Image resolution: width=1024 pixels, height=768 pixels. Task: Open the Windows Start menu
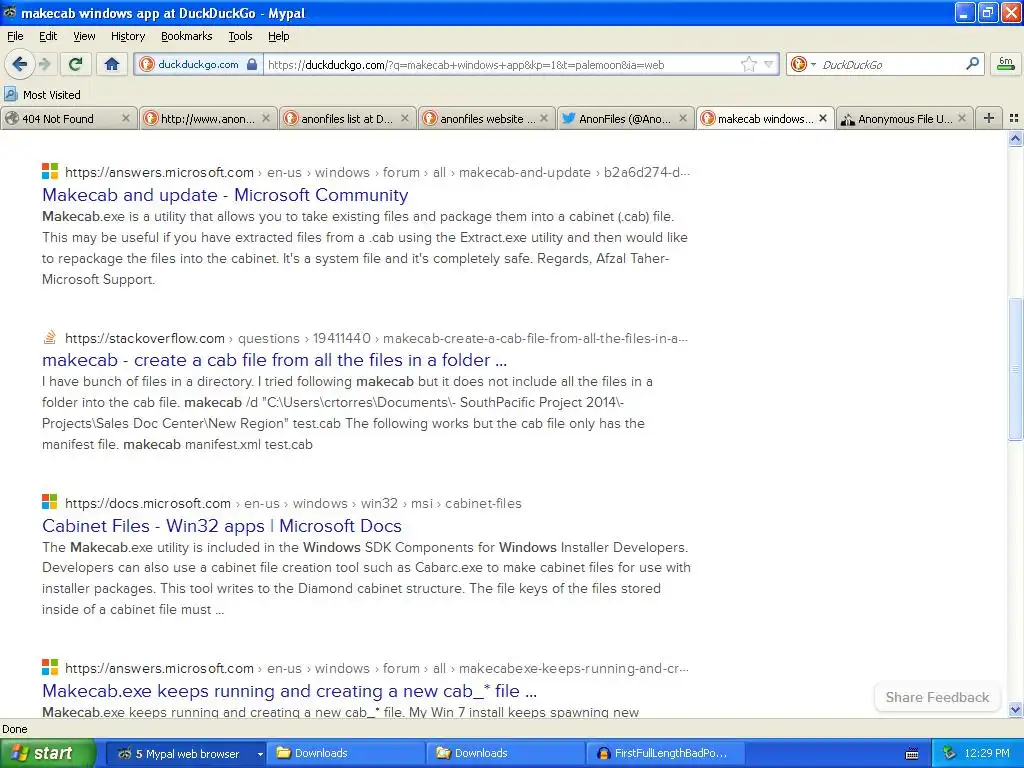tap(46, 753)
